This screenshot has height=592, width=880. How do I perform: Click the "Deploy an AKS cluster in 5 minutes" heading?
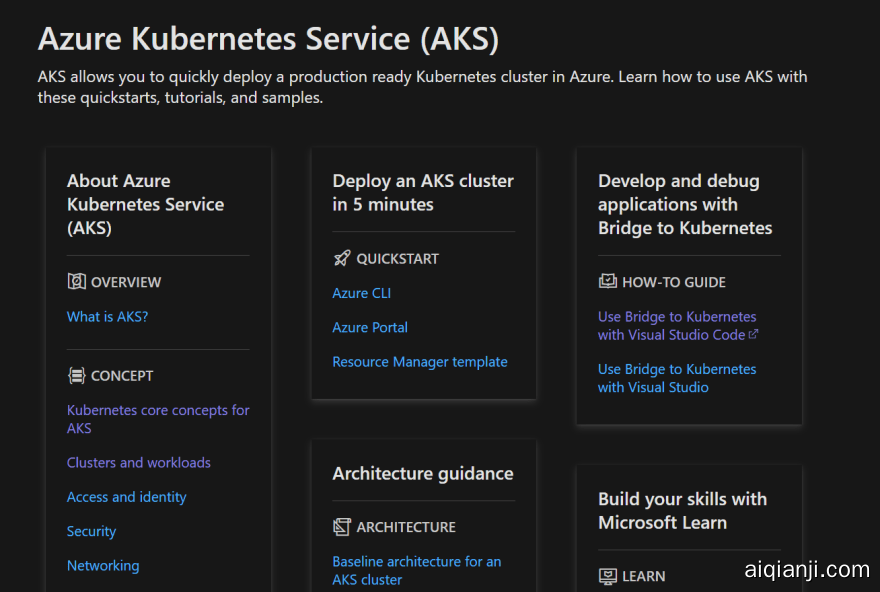tap(422, 193)
